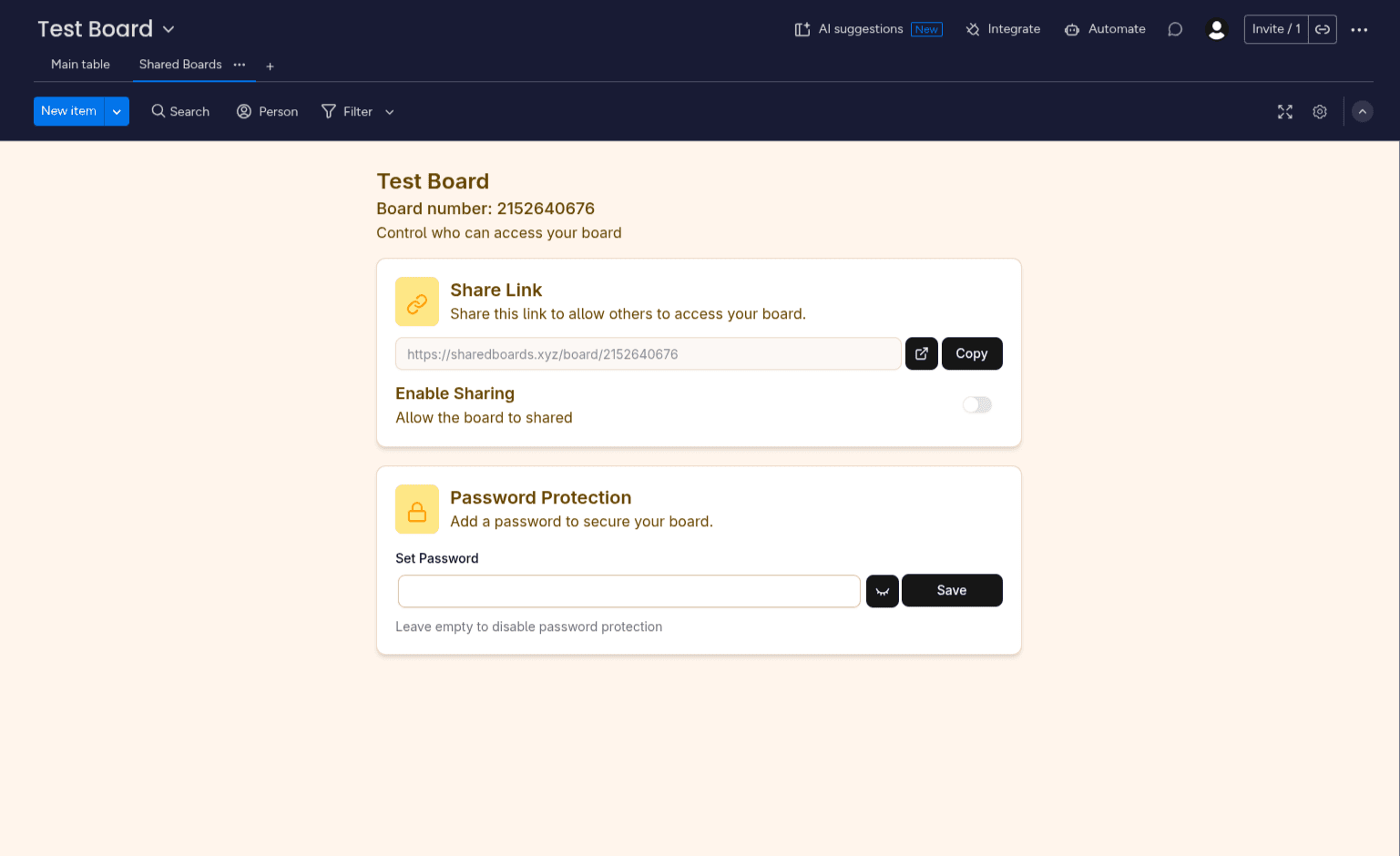Collapse the header with up chevron
Screen dimensions: 1400x856
coord(1363,111)
